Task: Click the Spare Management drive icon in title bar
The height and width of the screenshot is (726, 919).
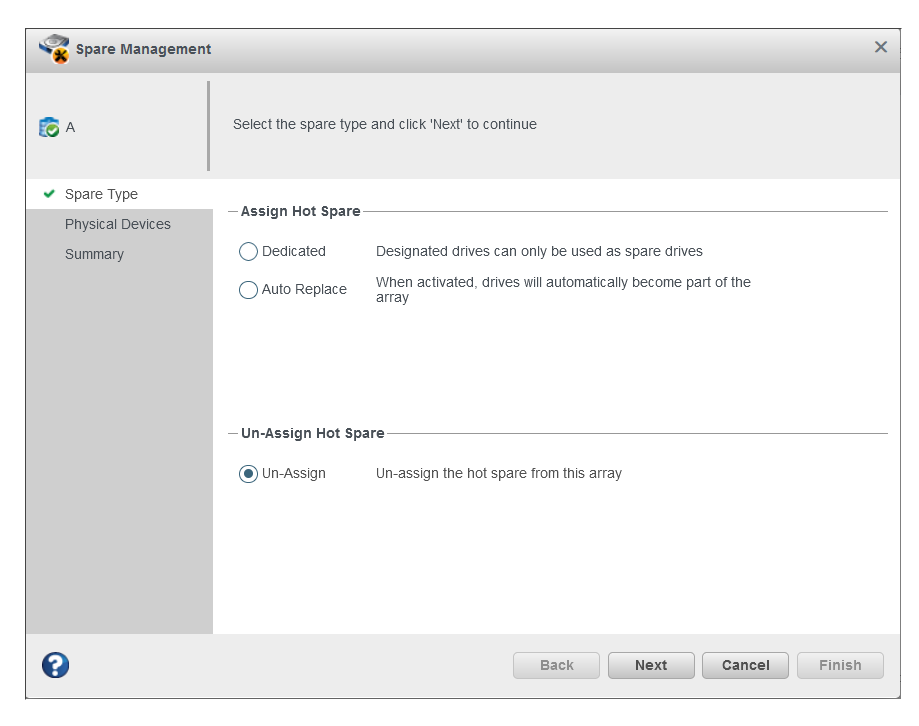Action: [x=54, y=49]
